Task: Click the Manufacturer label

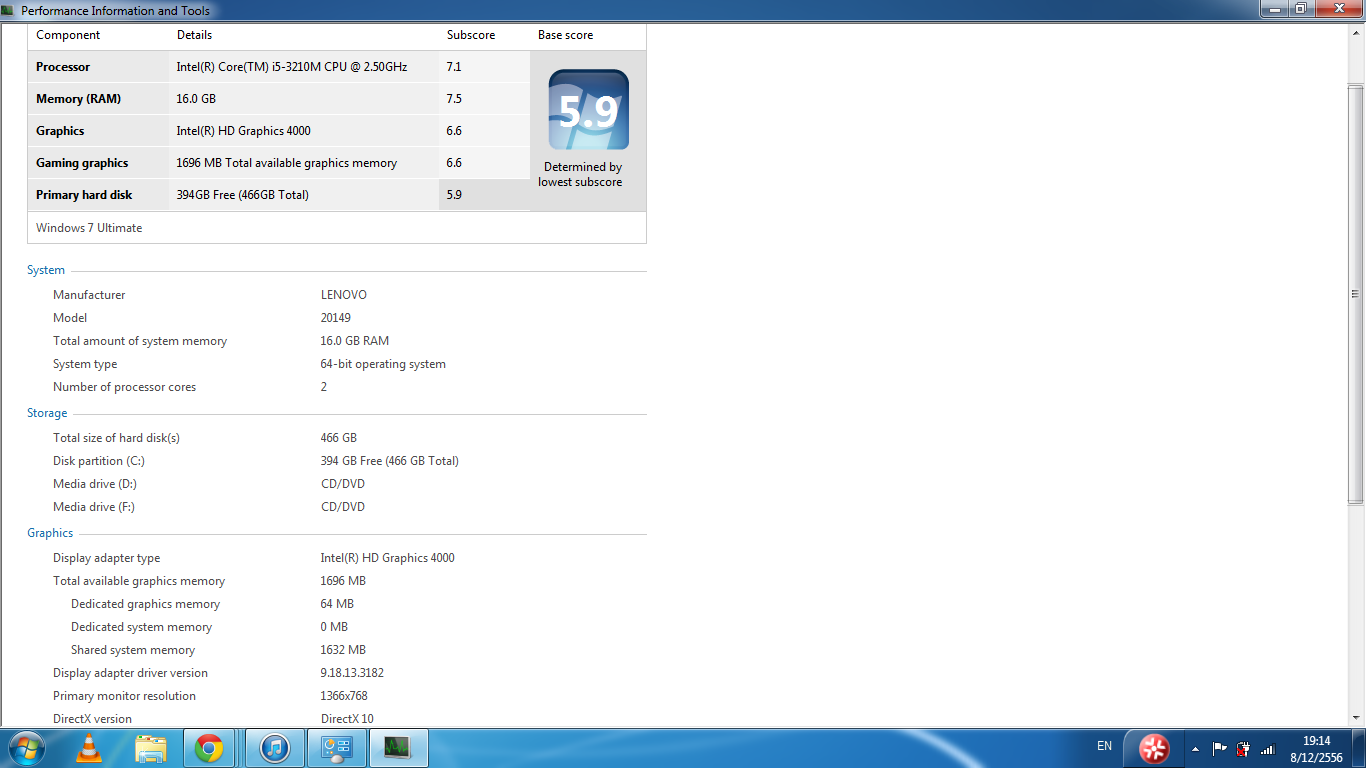Action: 89,295
